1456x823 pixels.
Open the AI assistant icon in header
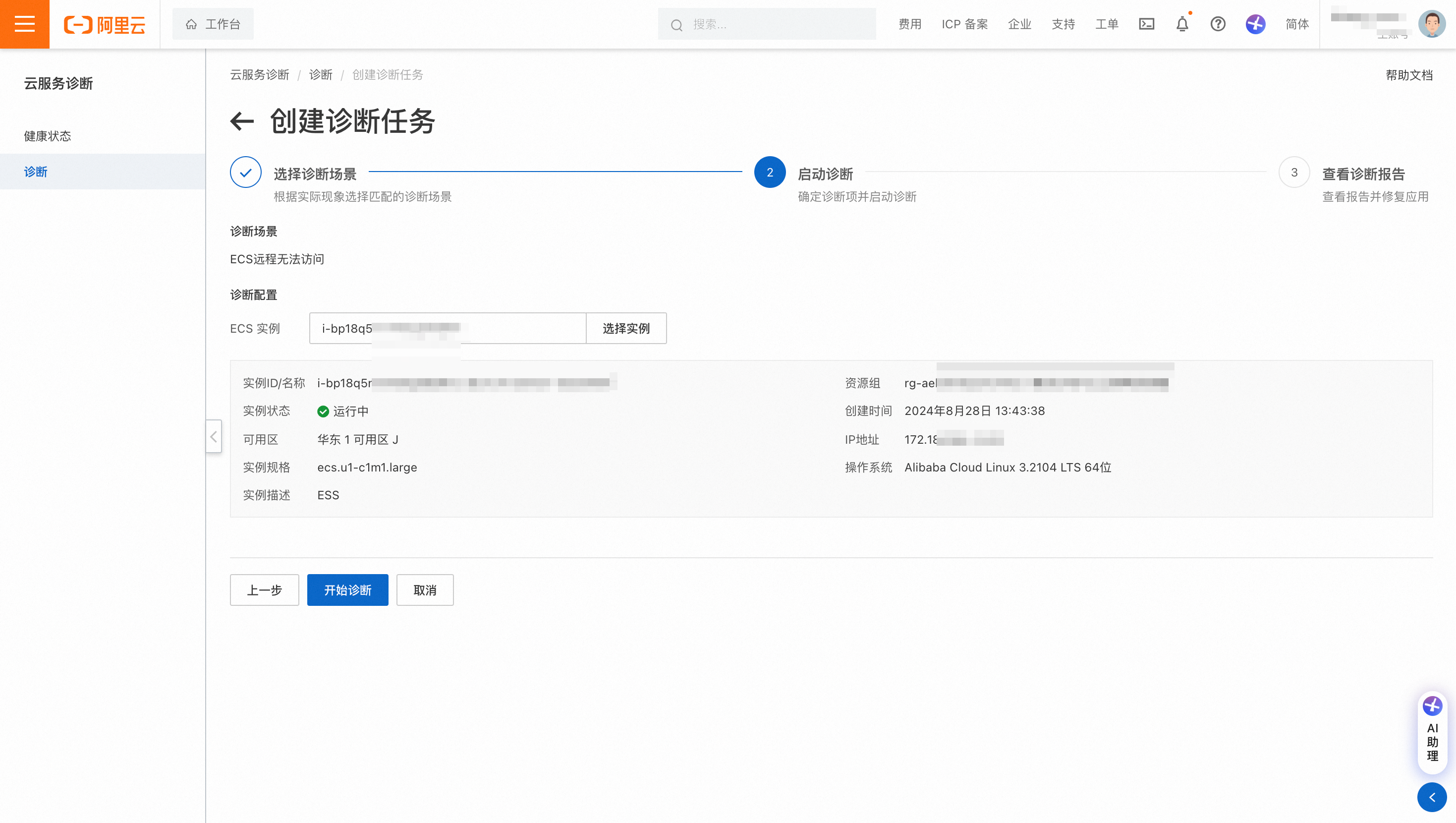[1255, 24]
